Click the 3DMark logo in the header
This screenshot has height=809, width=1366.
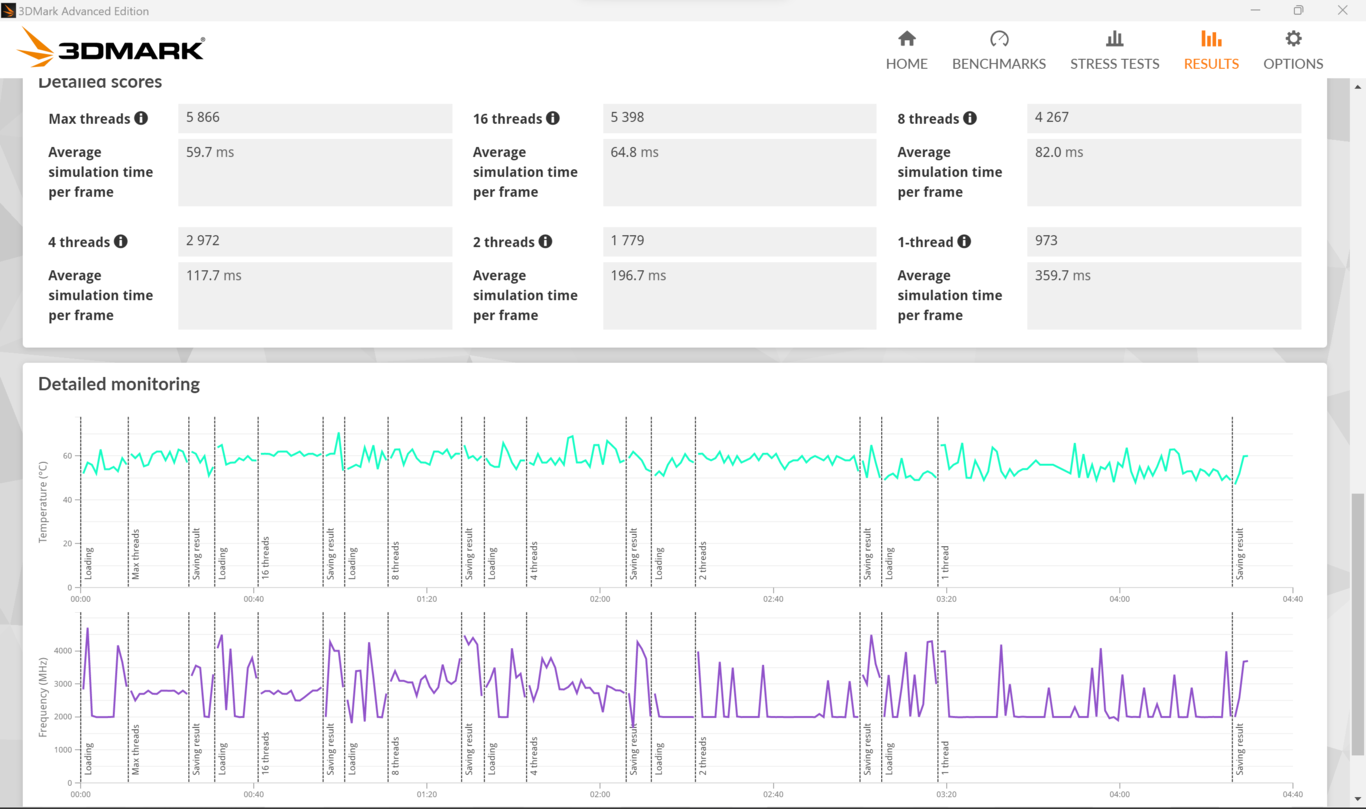[111, 48]
